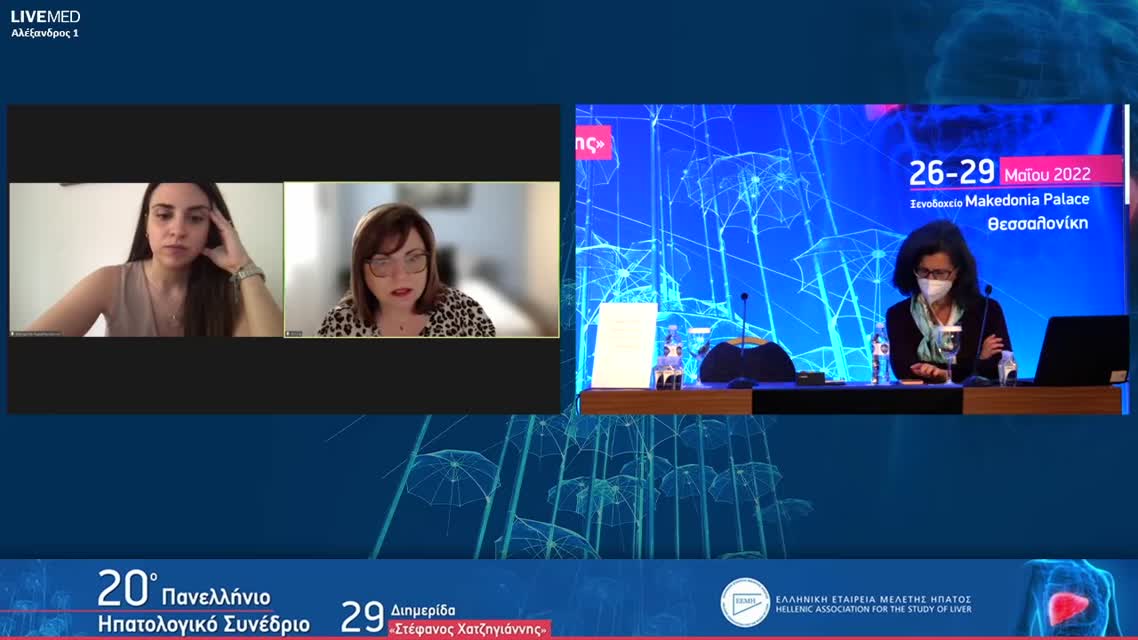Select the highlighted active-speaker video tile
This screenshot has width=1138, height=640.
click(421, 259)
